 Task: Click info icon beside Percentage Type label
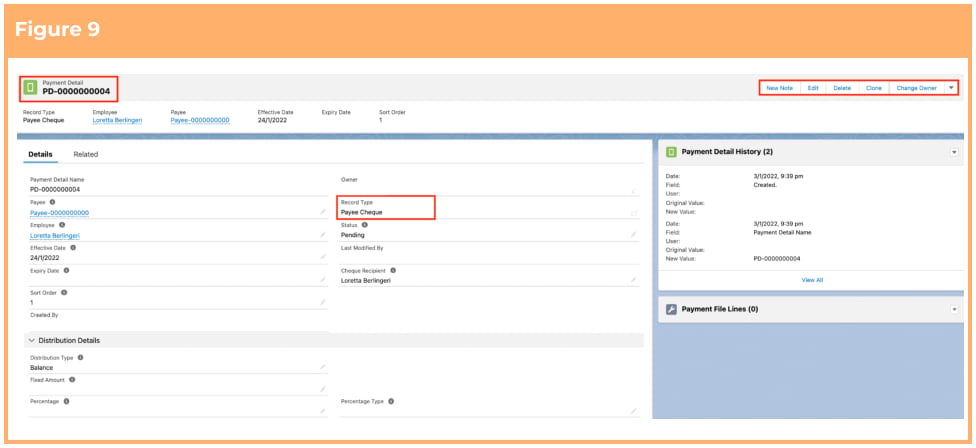point(391,401)
